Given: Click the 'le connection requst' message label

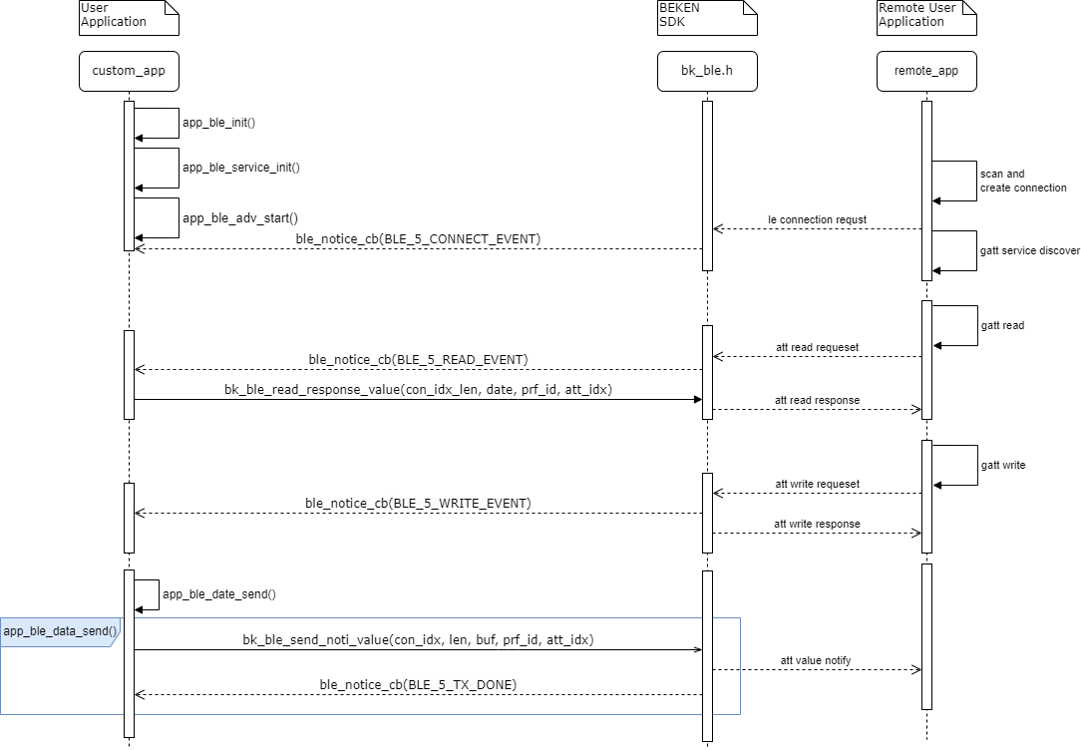Looking at the screenshot, I should pyautogui.click(x=817, y=219).
